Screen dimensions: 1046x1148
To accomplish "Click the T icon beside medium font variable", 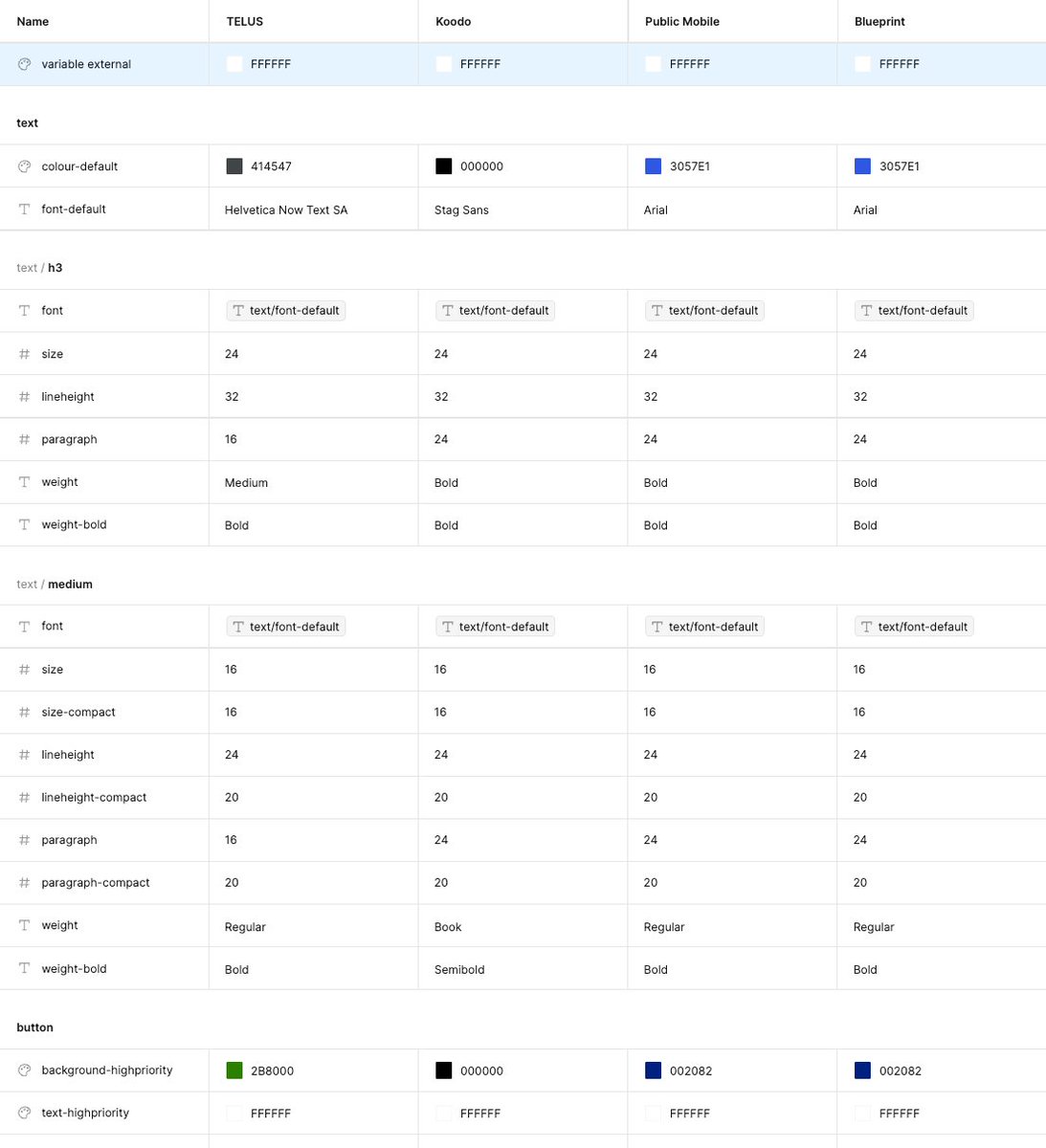I will pos(25,627).
